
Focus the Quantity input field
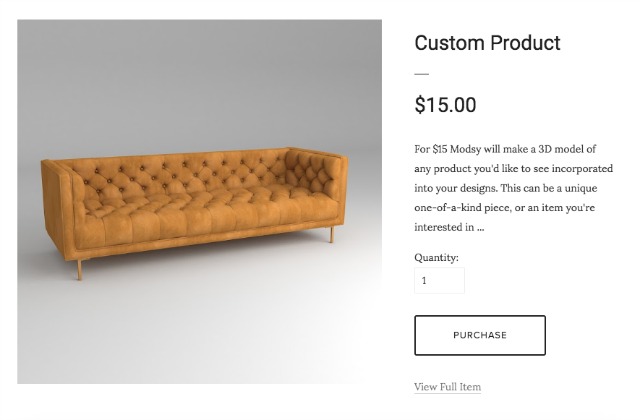439,280
